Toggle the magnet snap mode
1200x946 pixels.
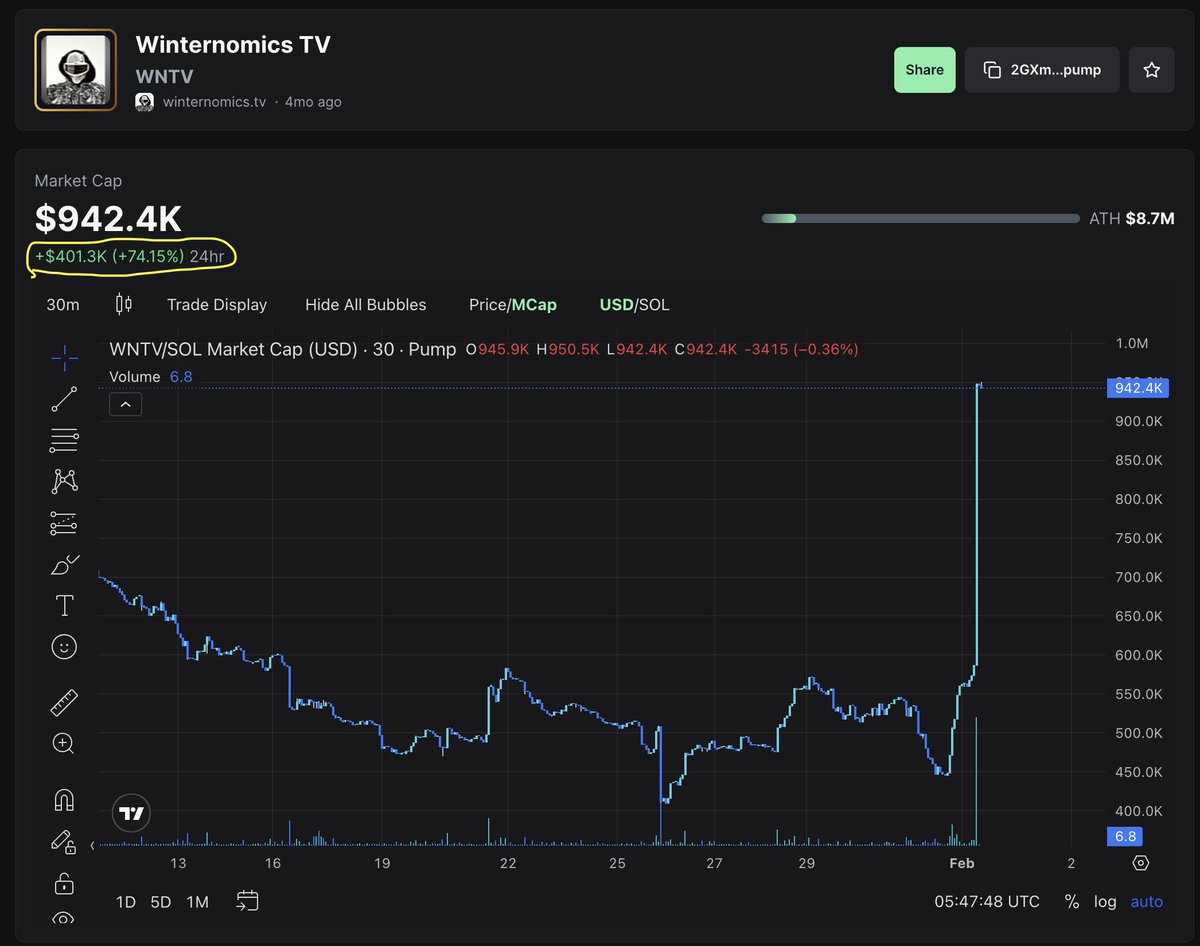64,800
